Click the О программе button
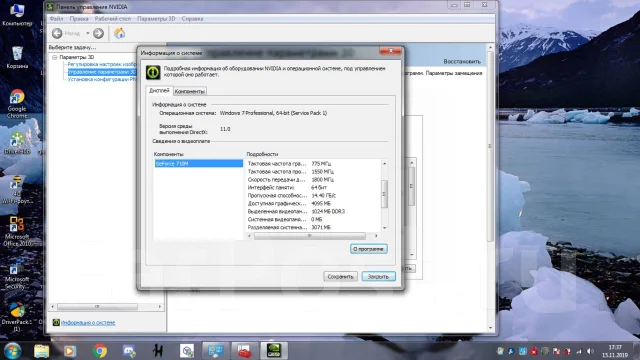This screenshot has height=360, width=640. [369, 249]
